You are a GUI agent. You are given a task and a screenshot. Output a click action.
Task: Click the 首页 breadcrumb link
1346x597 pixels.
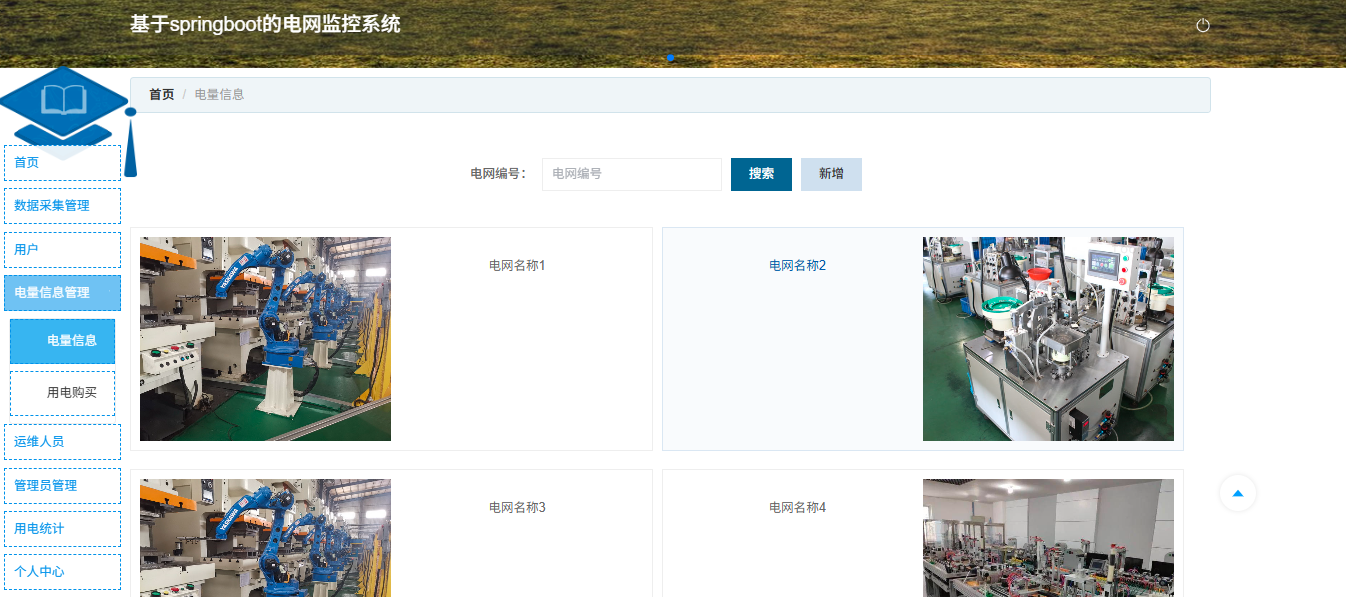tap(162, 95)
